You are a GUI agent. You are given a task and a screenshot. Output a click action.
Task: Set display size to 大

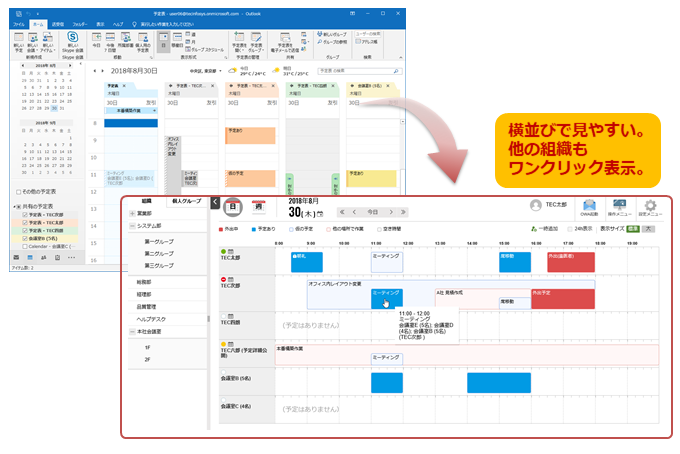tap(649, 228)
